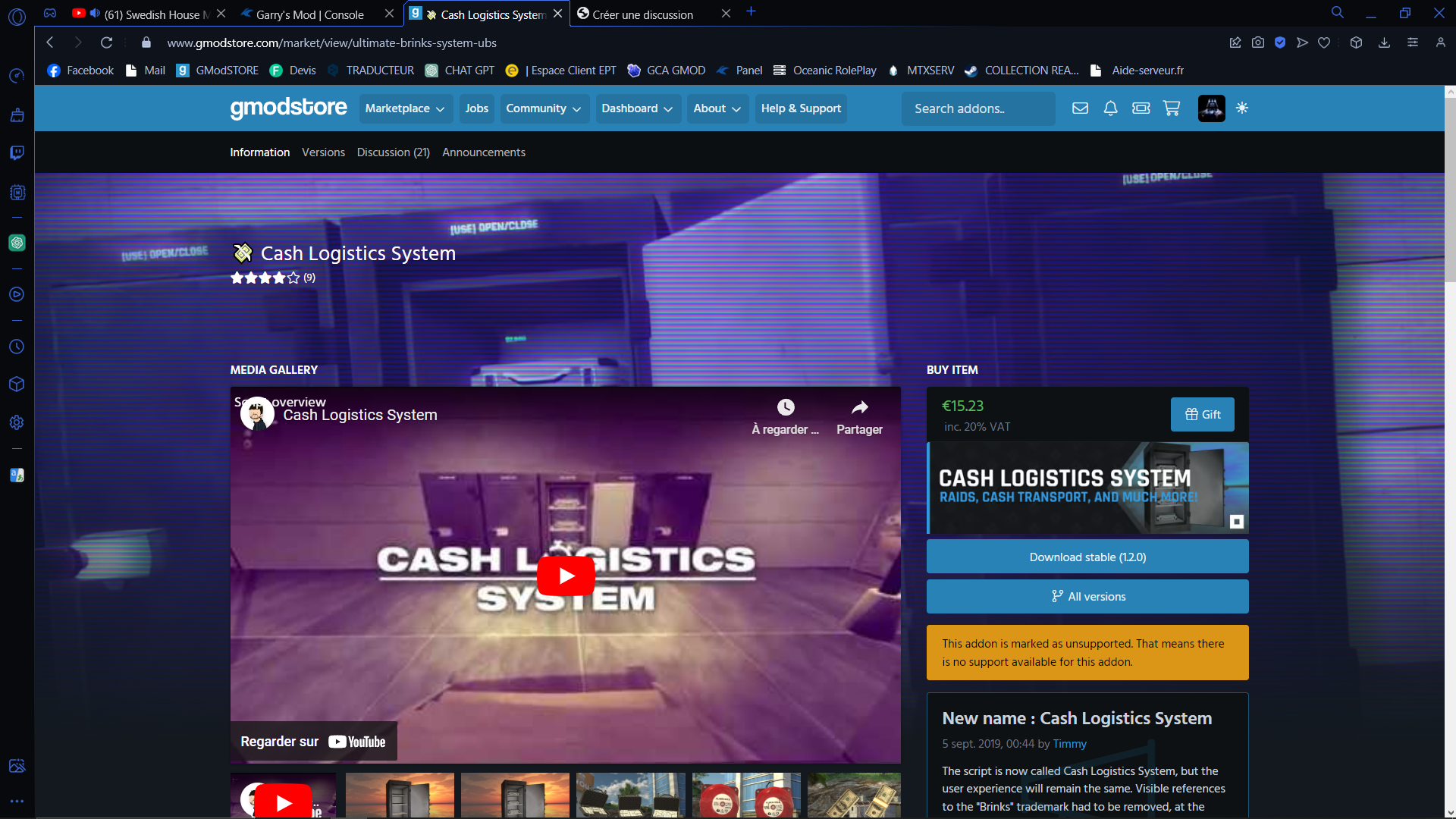
Task: Toggle the heart to bookmark this page
Action: 1324,42
